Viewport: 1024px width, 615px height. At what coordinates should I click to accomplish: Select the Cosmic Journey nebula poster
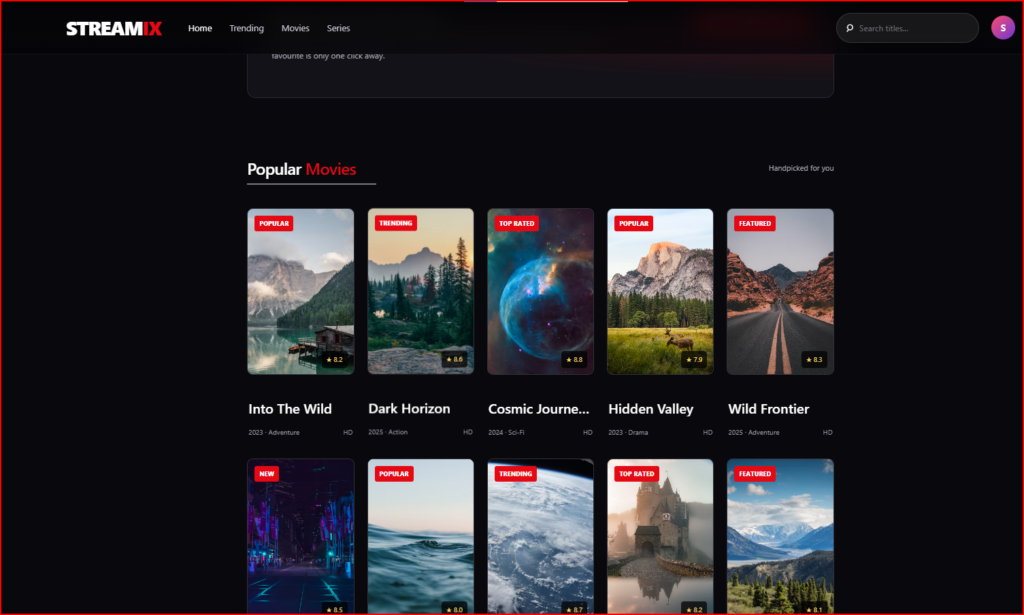tap(541, 291)
